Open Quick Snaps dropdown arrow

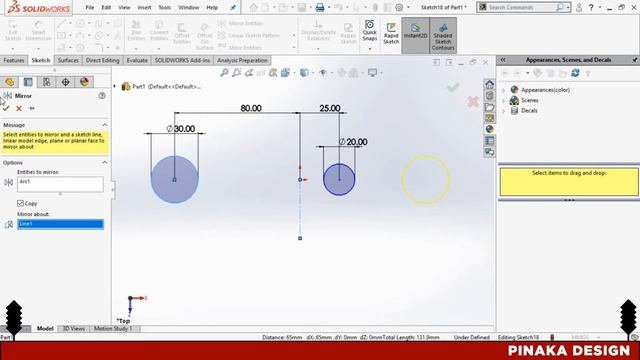click(x=369, y=49)
